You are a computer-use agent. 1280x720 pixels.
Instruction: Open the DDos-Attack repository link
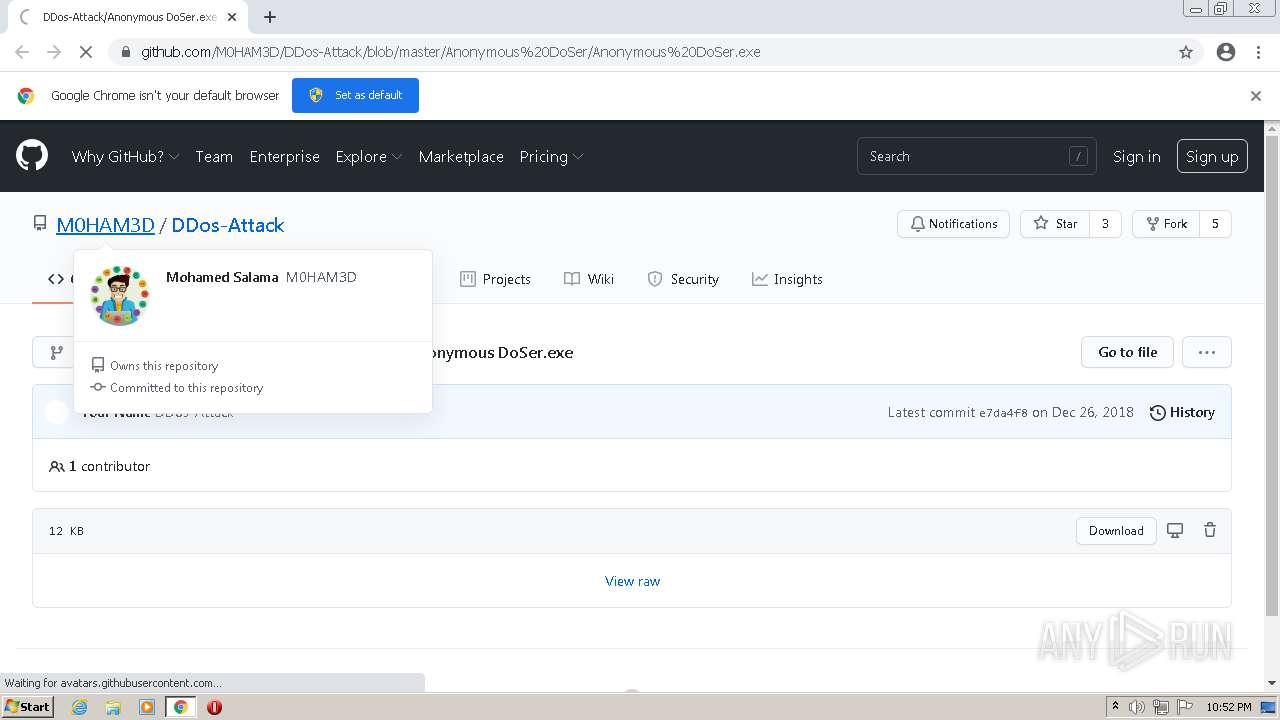pos(228,225)
